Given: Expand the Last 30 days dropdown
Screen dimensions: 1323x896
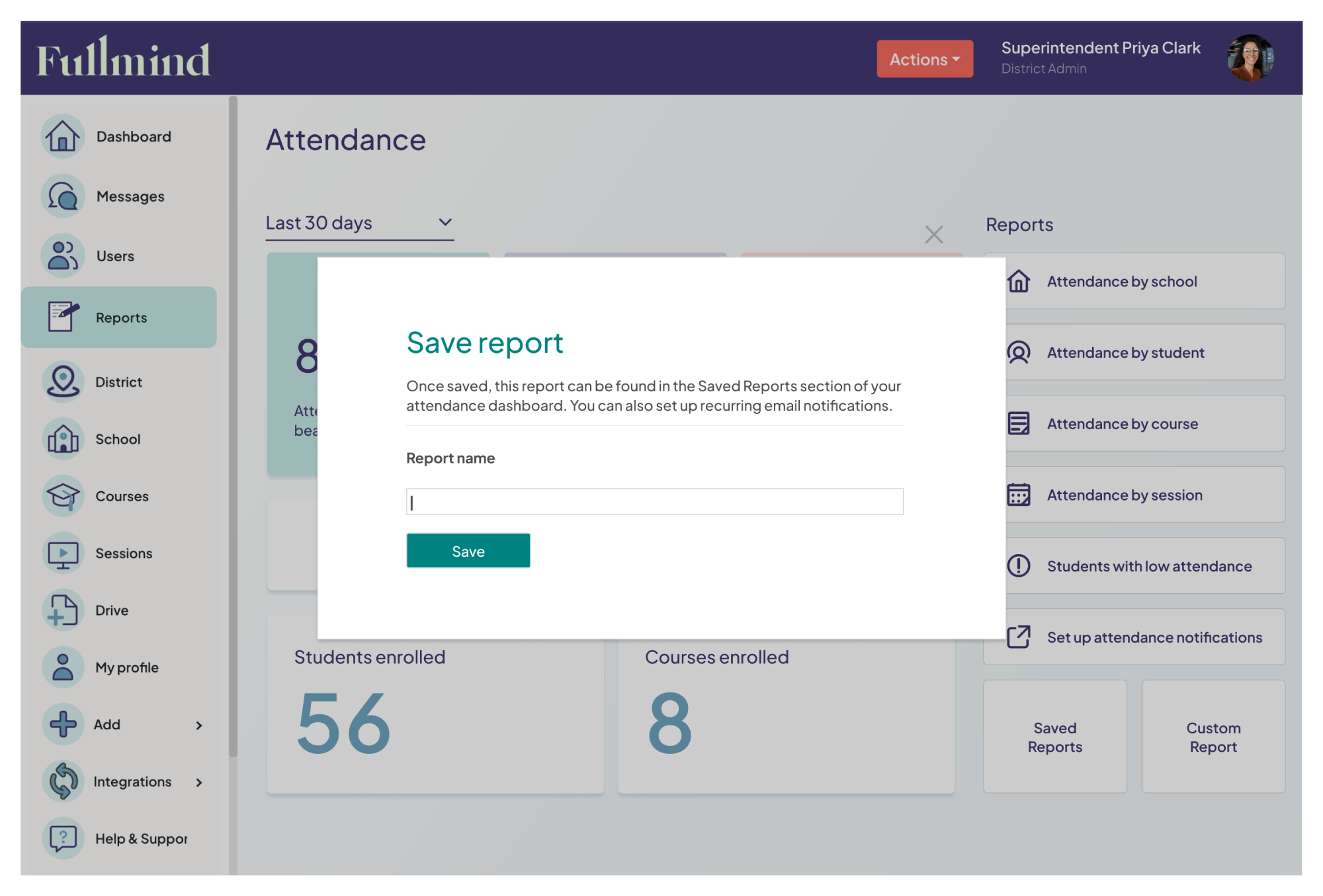Looking at the screenshot, I should point(359,223).
